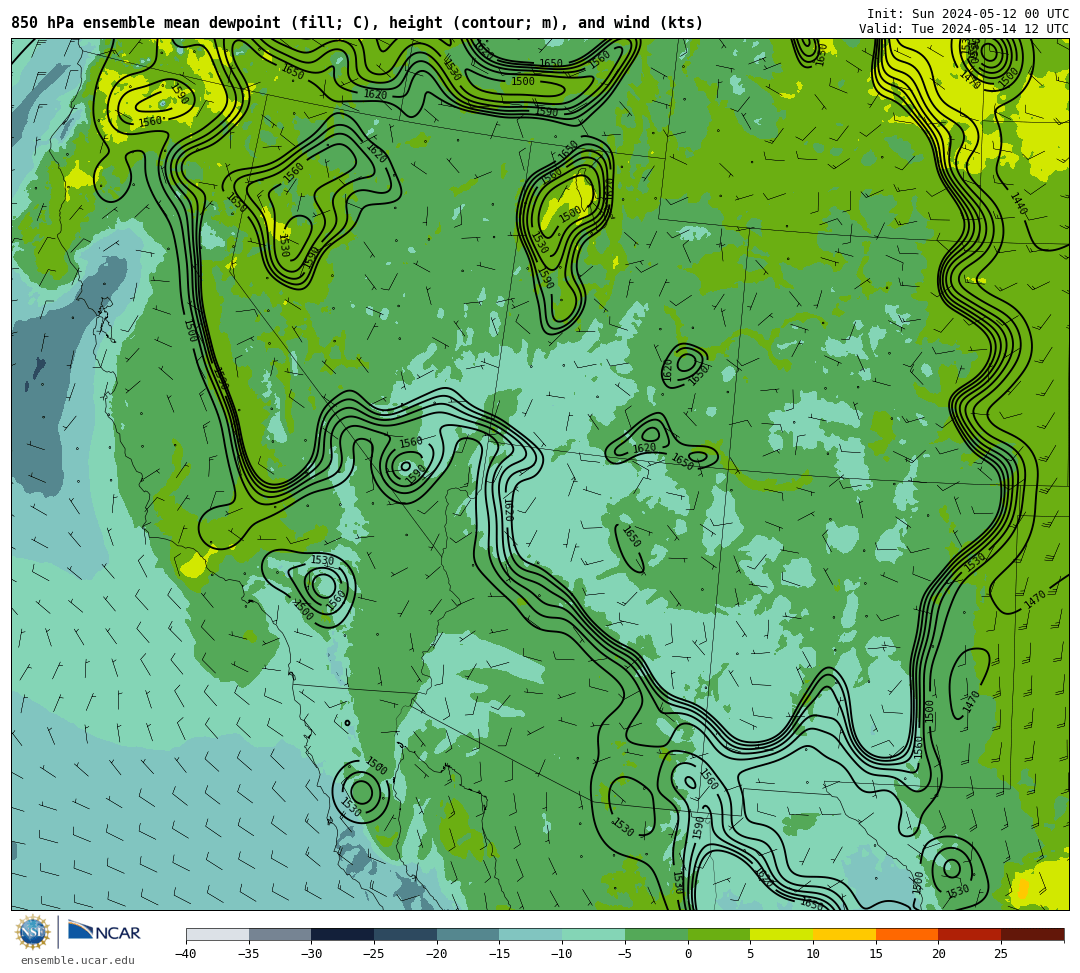
Task: Select the -5 to 0 green swatch
Action: pyautogui.click(x=656, y=934)
